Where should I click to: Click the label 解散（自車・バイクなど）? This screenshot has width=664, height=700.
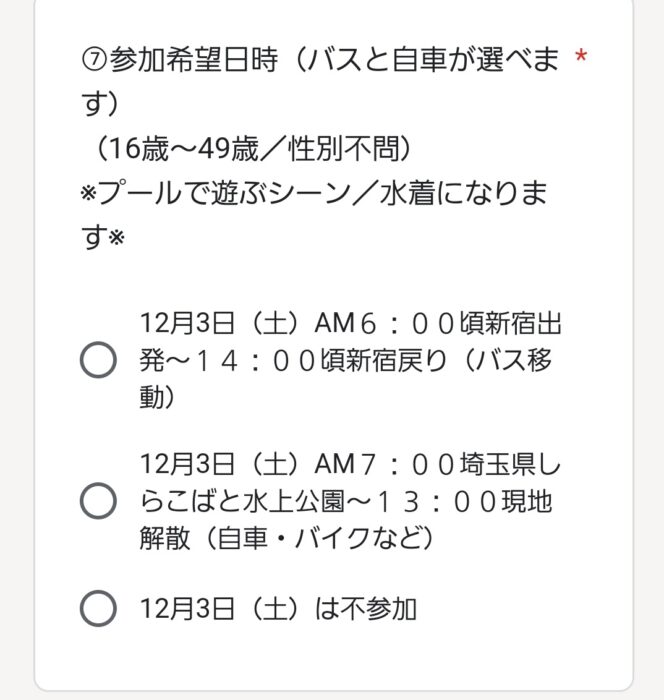pos(286,538)
